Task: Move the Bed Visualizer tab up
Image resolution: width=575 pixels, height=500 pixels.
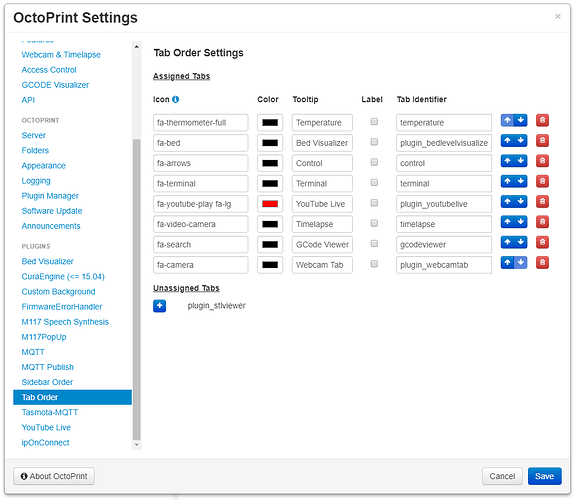Action: (507, 140)
